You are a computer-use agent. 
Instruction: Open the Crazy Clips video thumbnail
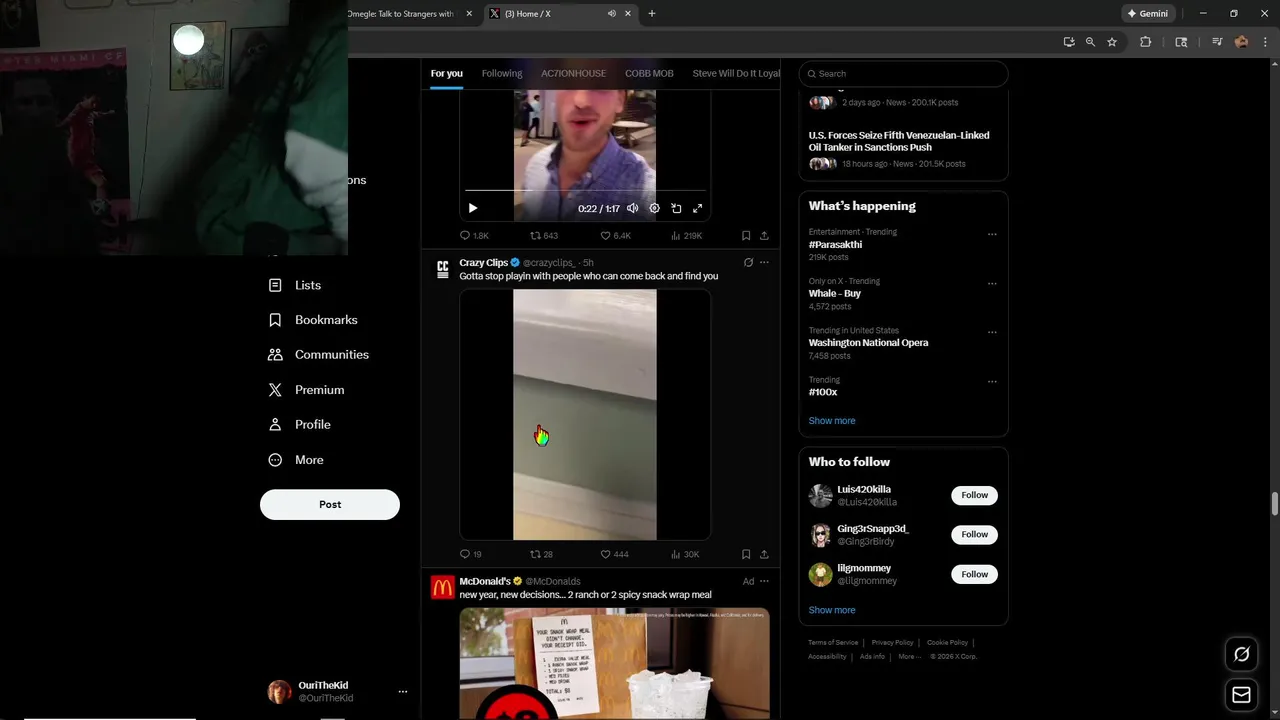(585, 415)
